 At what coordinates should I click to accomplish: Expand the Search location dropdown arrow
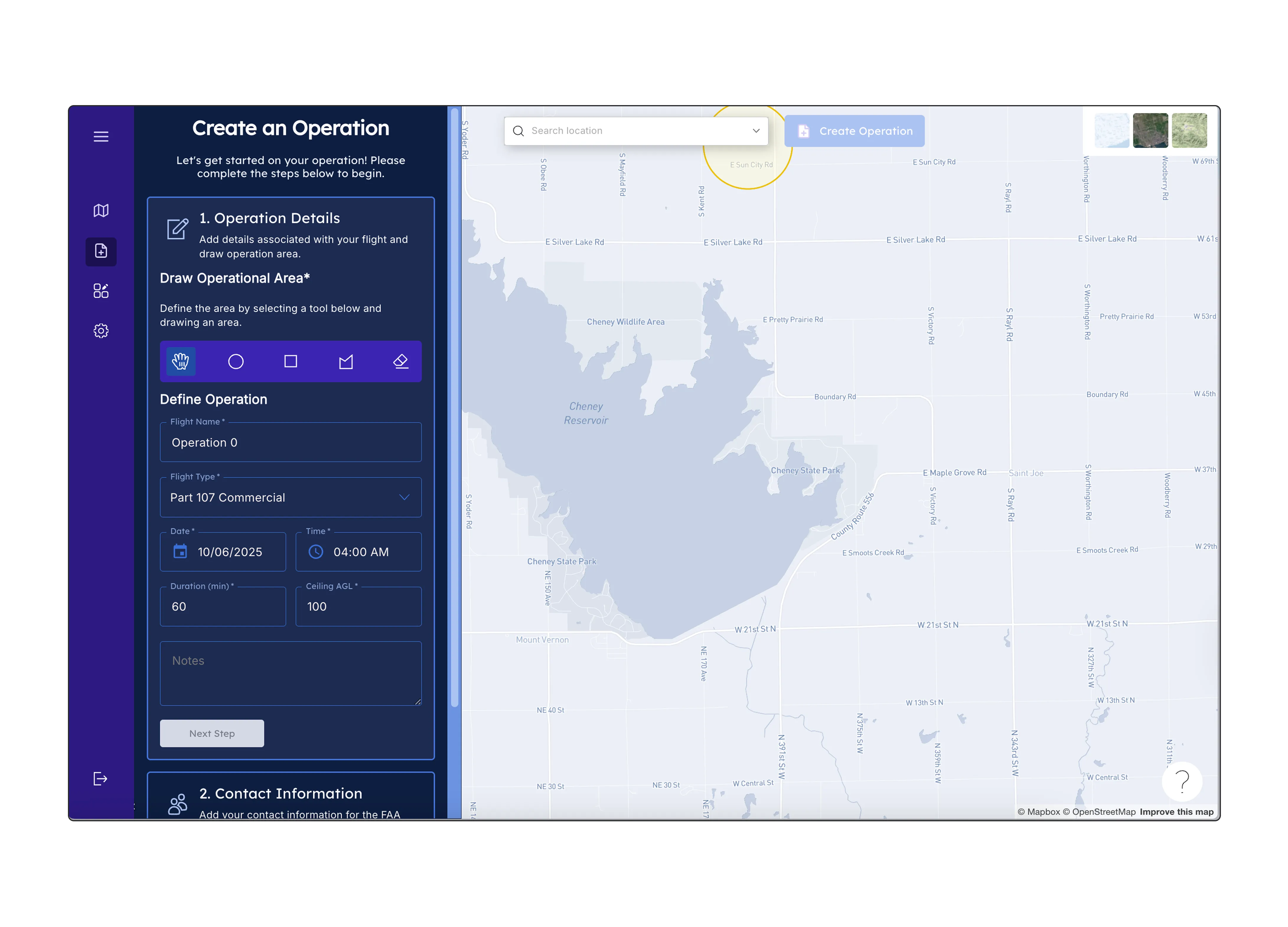pos(756,130)
